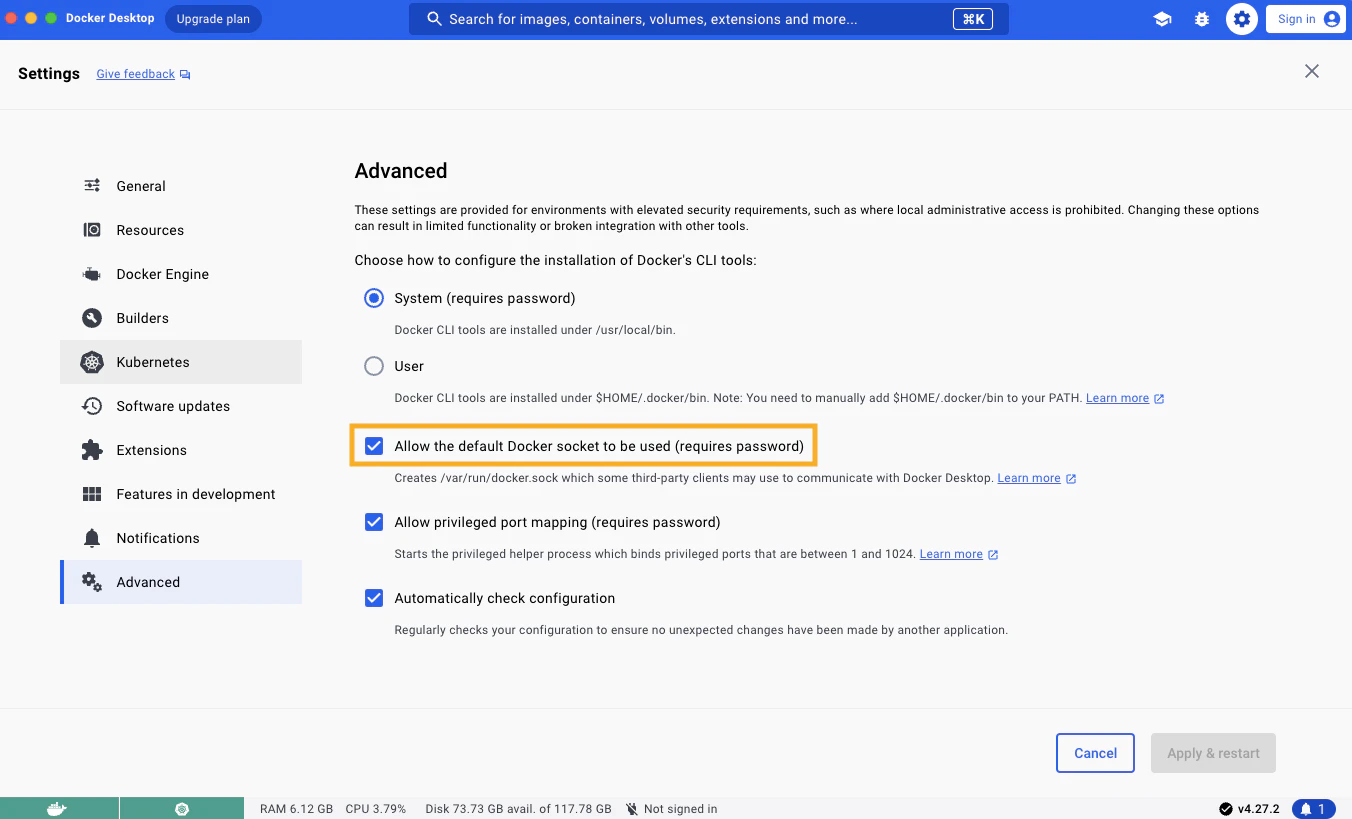Uncheck Automatically check configuration checkbox
Image resolution: width=1352 pixels, height=819 pixels.
[374, 598]
